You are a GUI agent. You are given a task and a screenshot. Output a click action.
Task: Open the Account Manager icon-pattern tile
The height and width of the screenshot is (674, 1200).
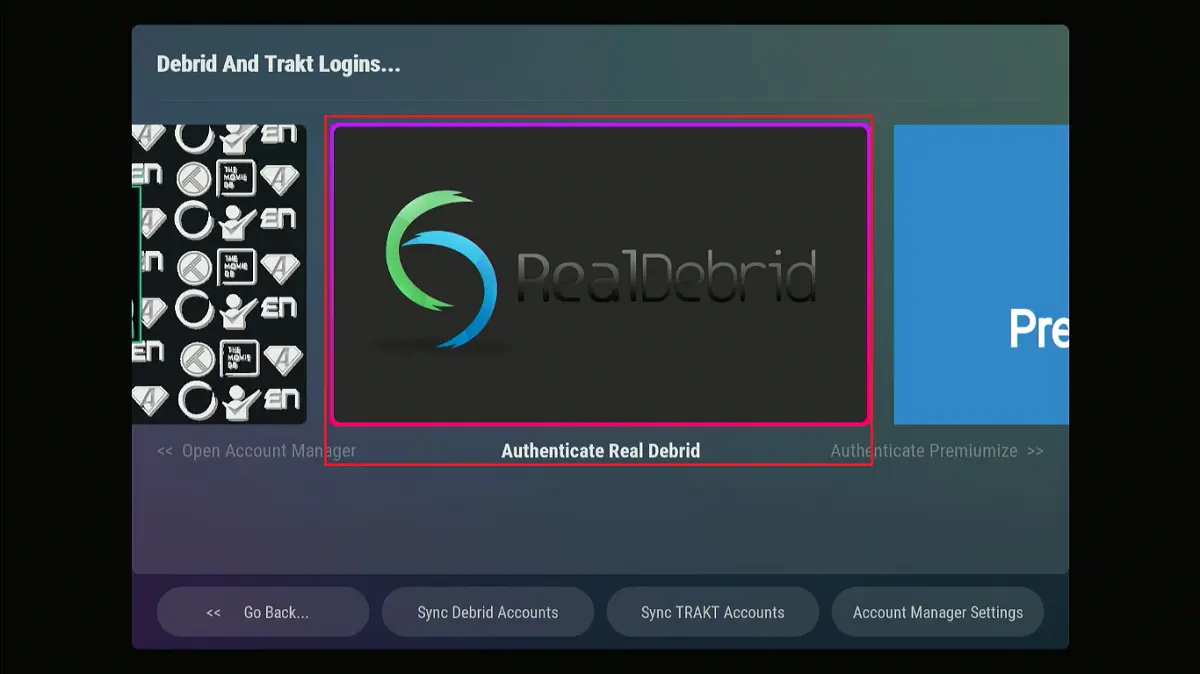point(219,274)
